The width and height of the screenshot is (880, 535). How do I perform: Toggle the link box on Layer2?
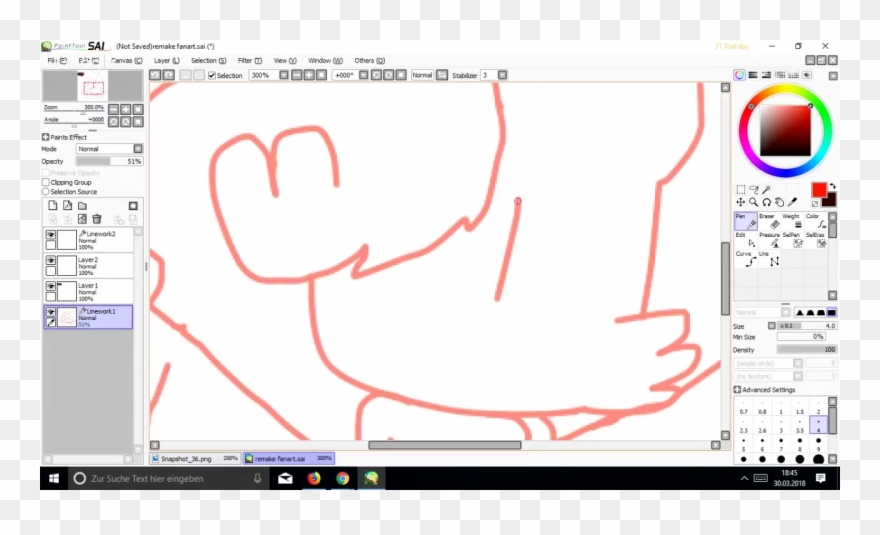click(51, 271)
